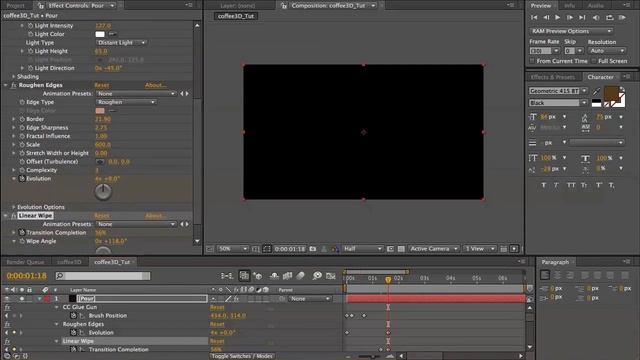This screenshot has height=360, width=640.
Task: Open Edge Type Roughen dropdown
Action: (126, 102)
